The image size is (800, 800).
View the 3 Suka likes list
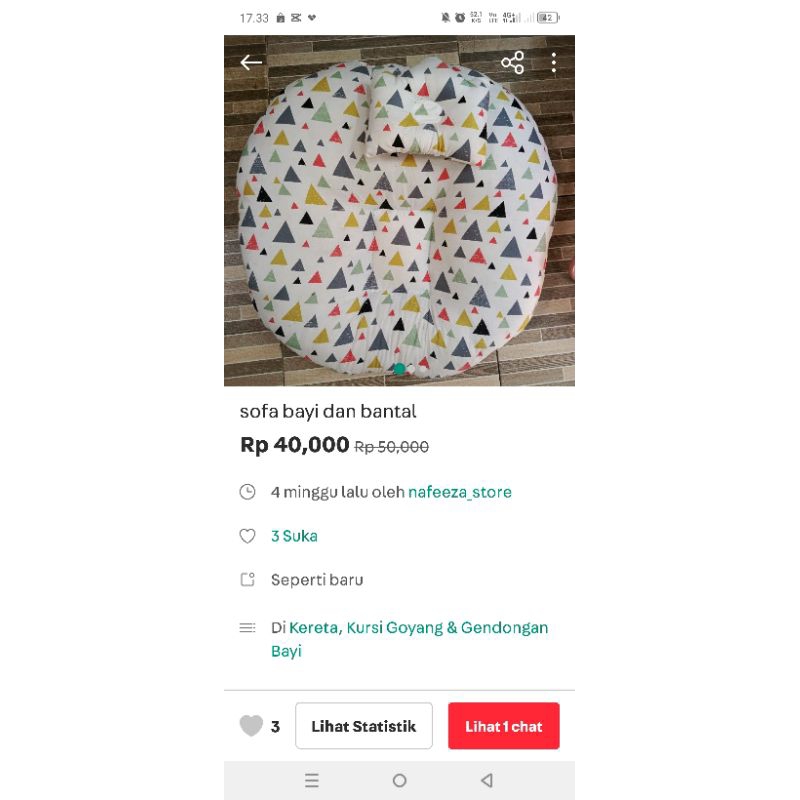tap(294, 536)
